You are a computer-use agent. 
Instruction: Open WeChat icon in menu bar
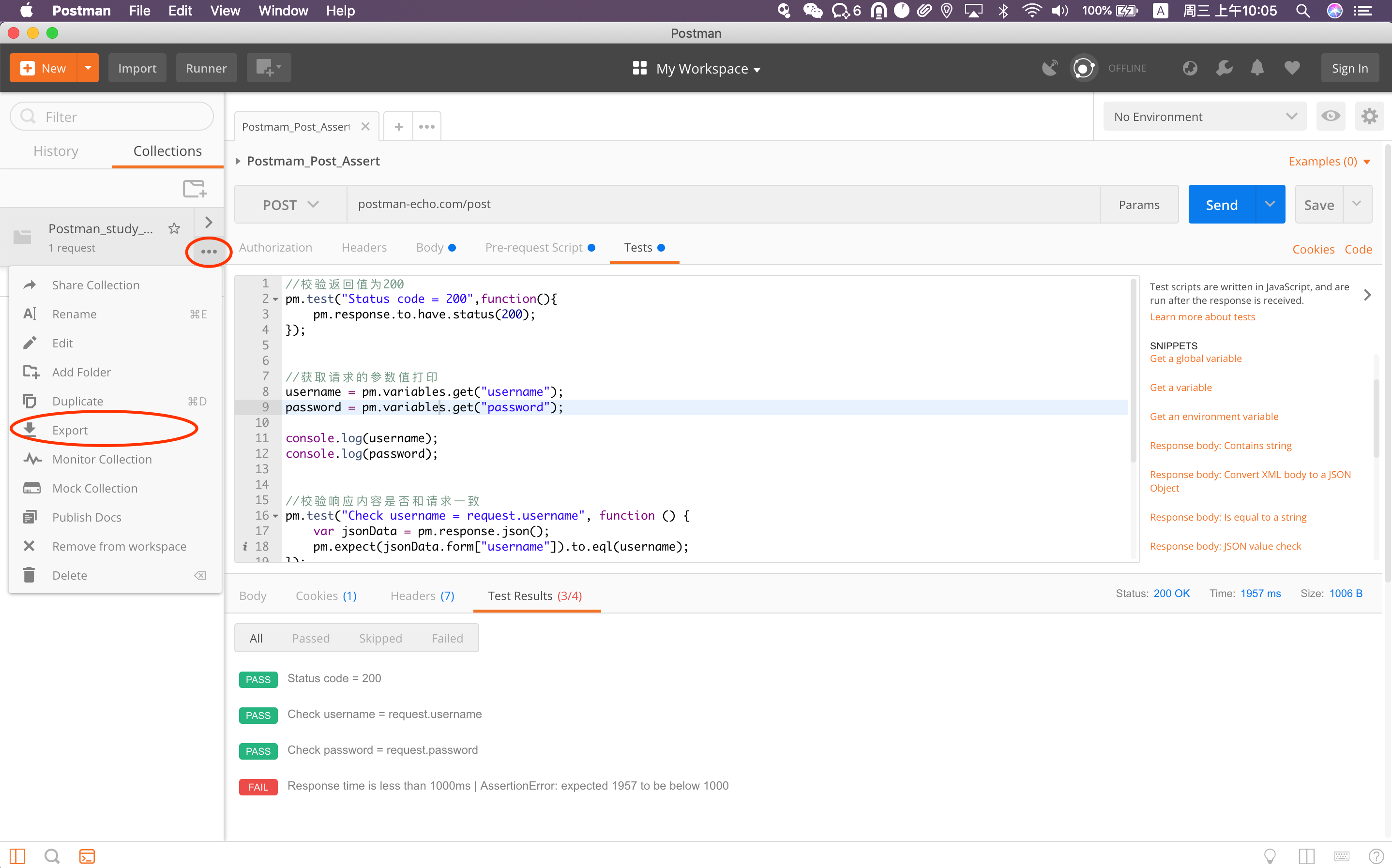tap(812, 11)
